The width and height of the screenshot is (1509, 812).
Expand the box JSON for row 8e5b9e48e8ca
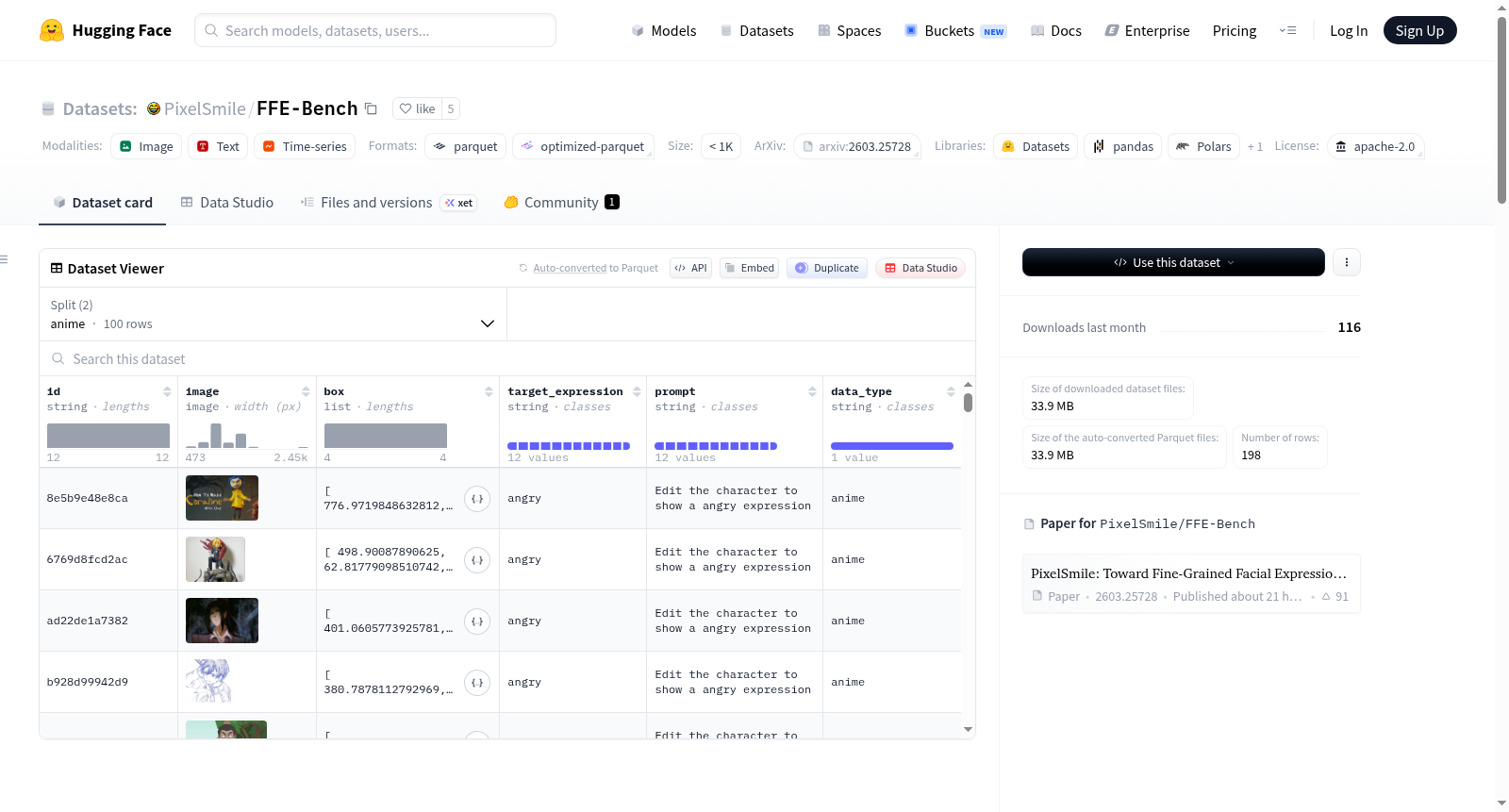(x=477, y=498)
